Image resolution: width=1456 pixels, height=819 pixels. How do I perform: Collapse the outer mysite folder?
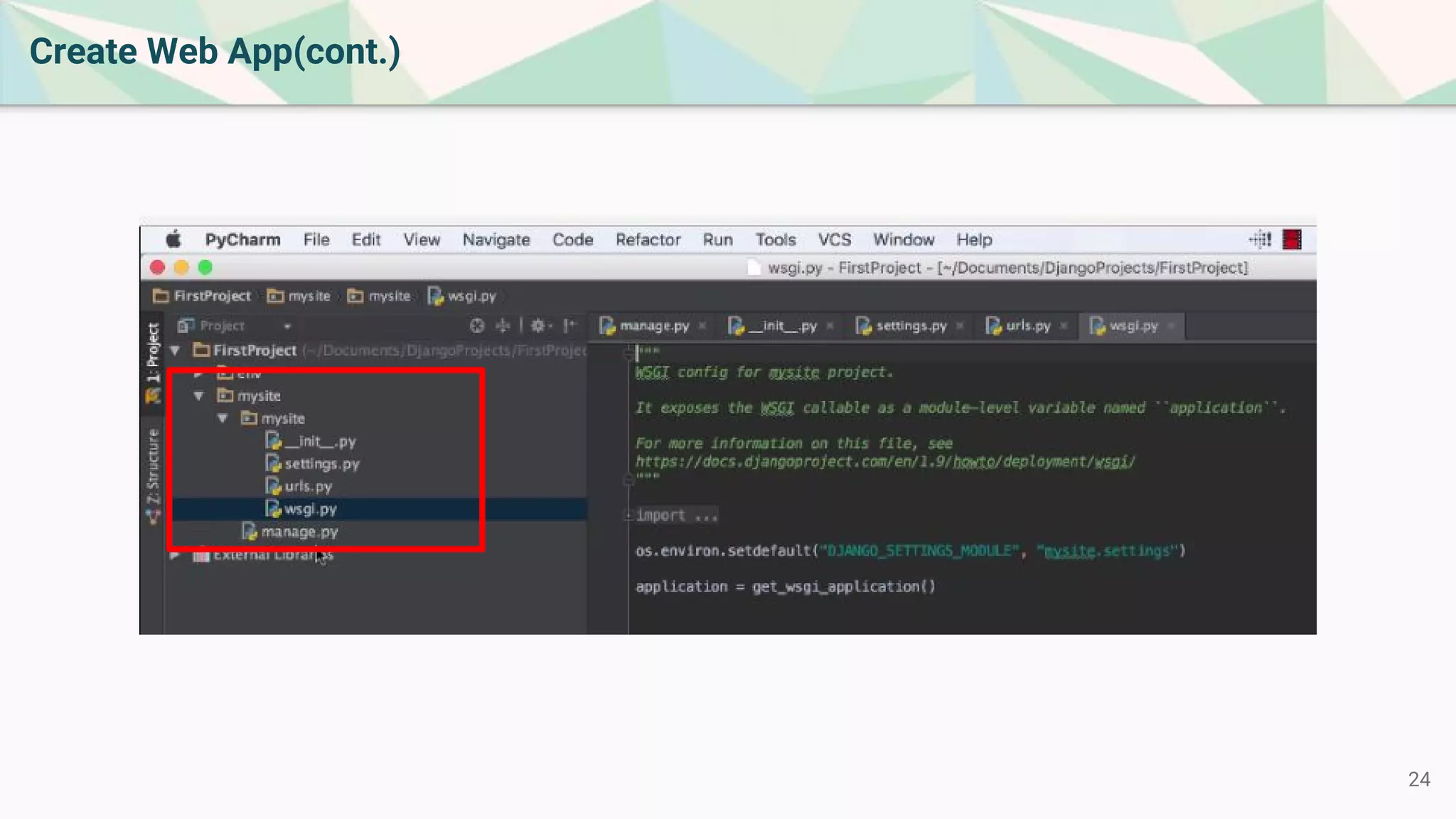pos(199,396)
